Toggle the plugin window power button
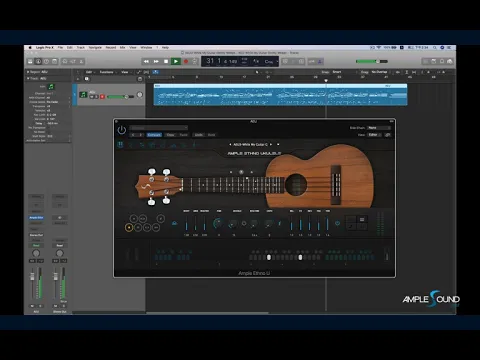The height and width of the screenshot is (360, 480). [x=122, y=130]
